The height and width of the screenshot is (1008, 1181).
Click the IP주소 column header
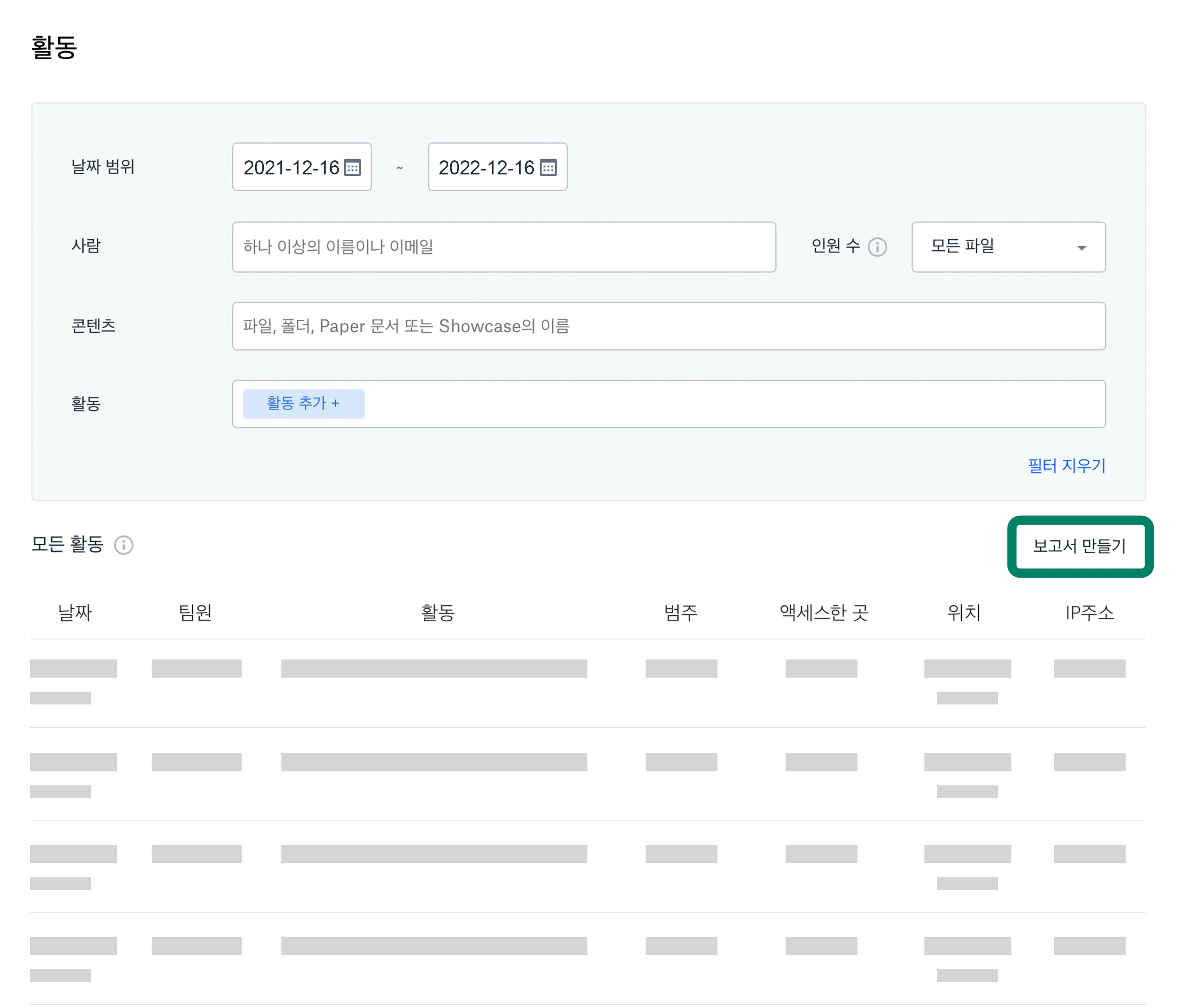tap(1089, 612)
